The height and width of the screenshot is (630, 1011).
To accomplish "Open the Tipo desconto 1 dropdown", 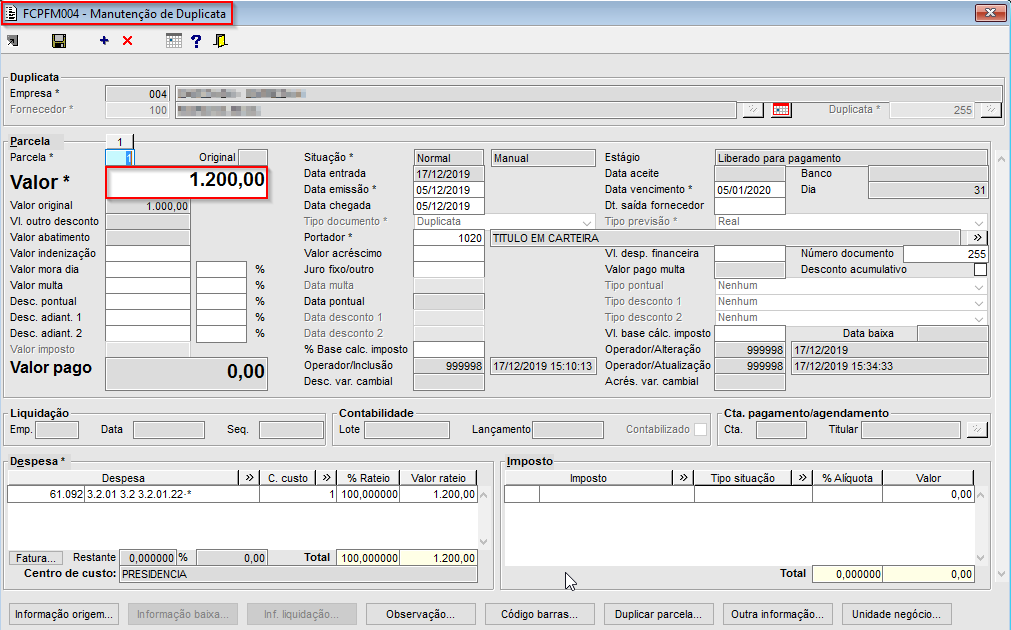I will tap(979, 302).
